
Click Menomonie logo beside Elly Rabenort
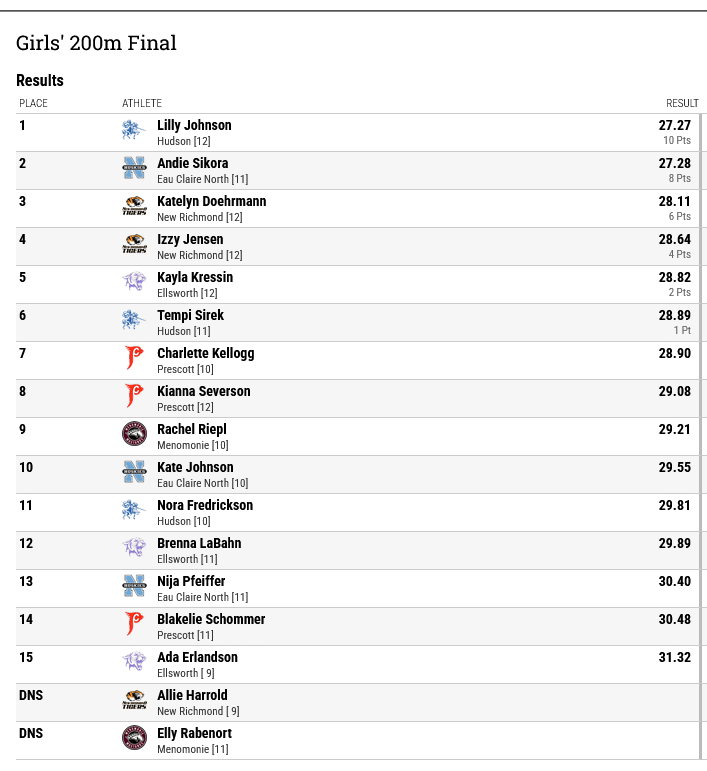(134, 738)
